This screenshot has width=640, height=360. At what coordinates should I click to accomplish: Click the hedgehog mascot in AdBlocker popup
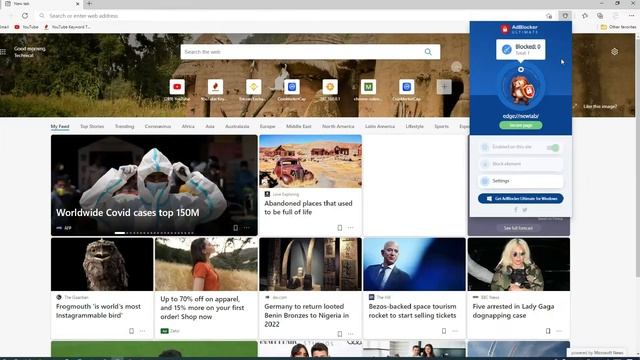click(521, 89)
